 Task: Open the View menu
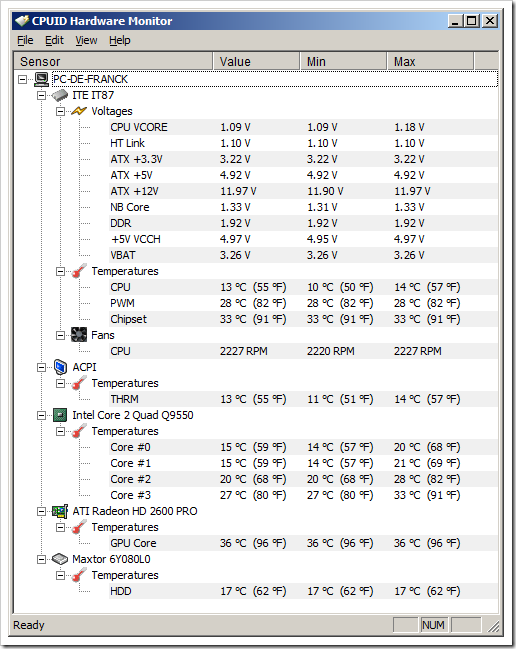(86, 41)
